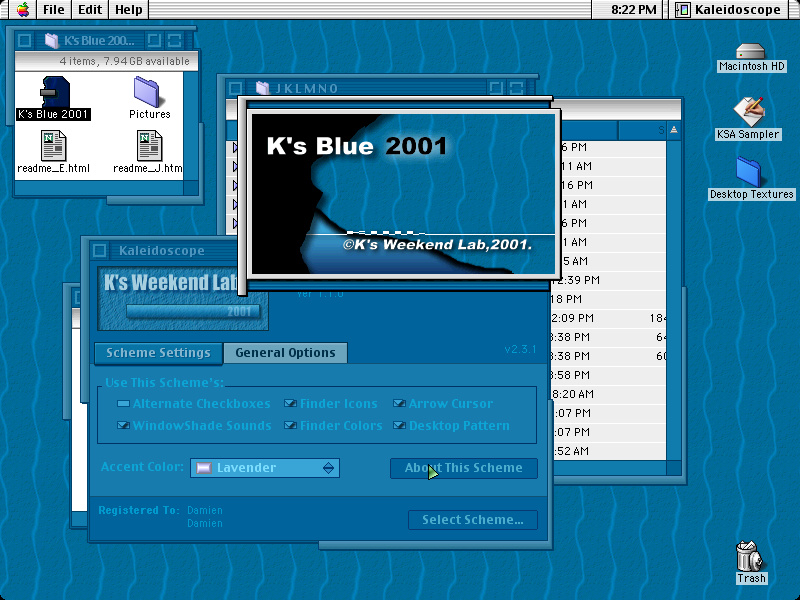Click the sort order icon in JKLMNO list header
Viewport: 800px width, 600px height.
pos(673,130)
